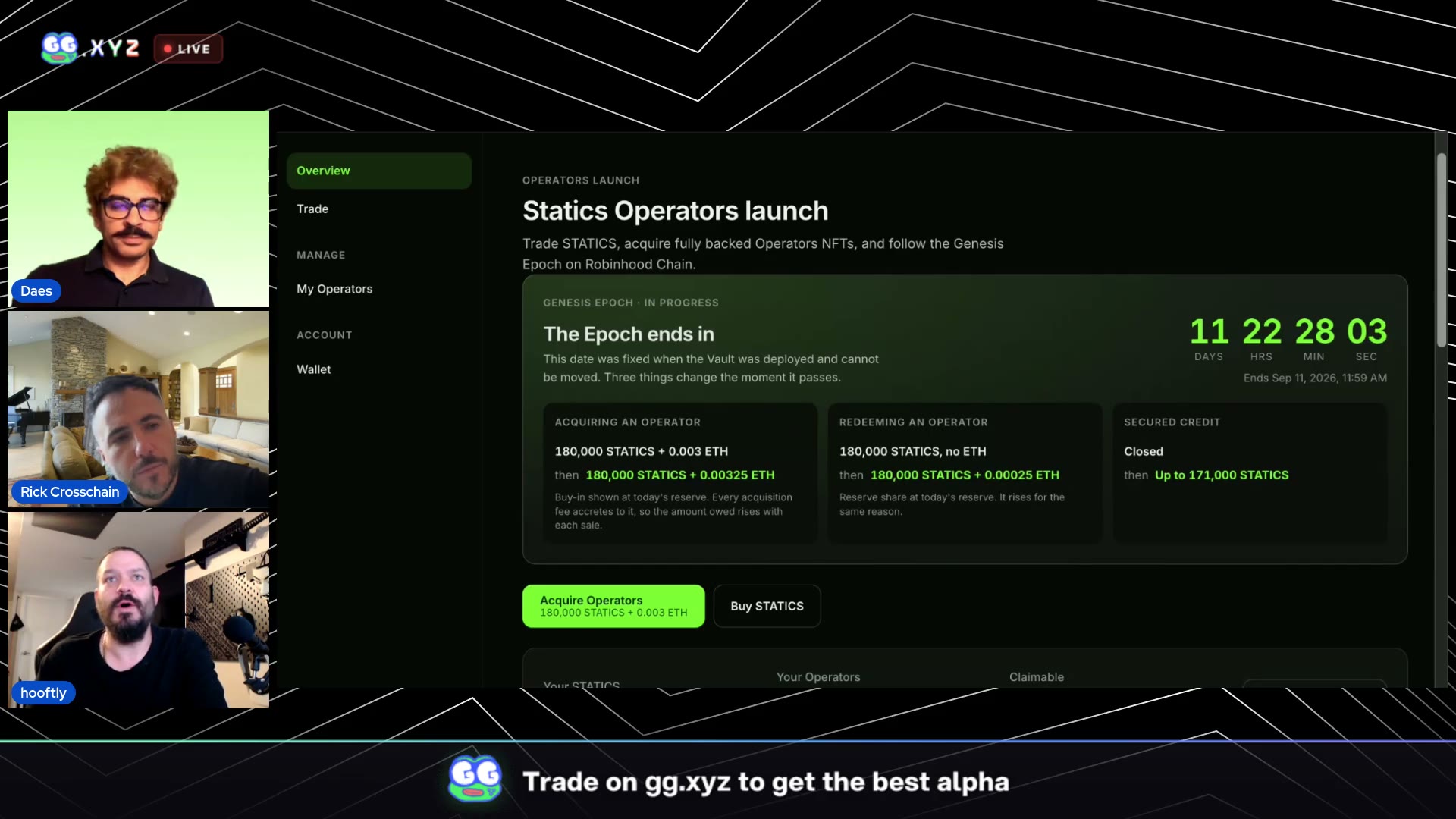Click '180,000 STATICS + 0.00325 ETH' value

(x=679, y=475)
